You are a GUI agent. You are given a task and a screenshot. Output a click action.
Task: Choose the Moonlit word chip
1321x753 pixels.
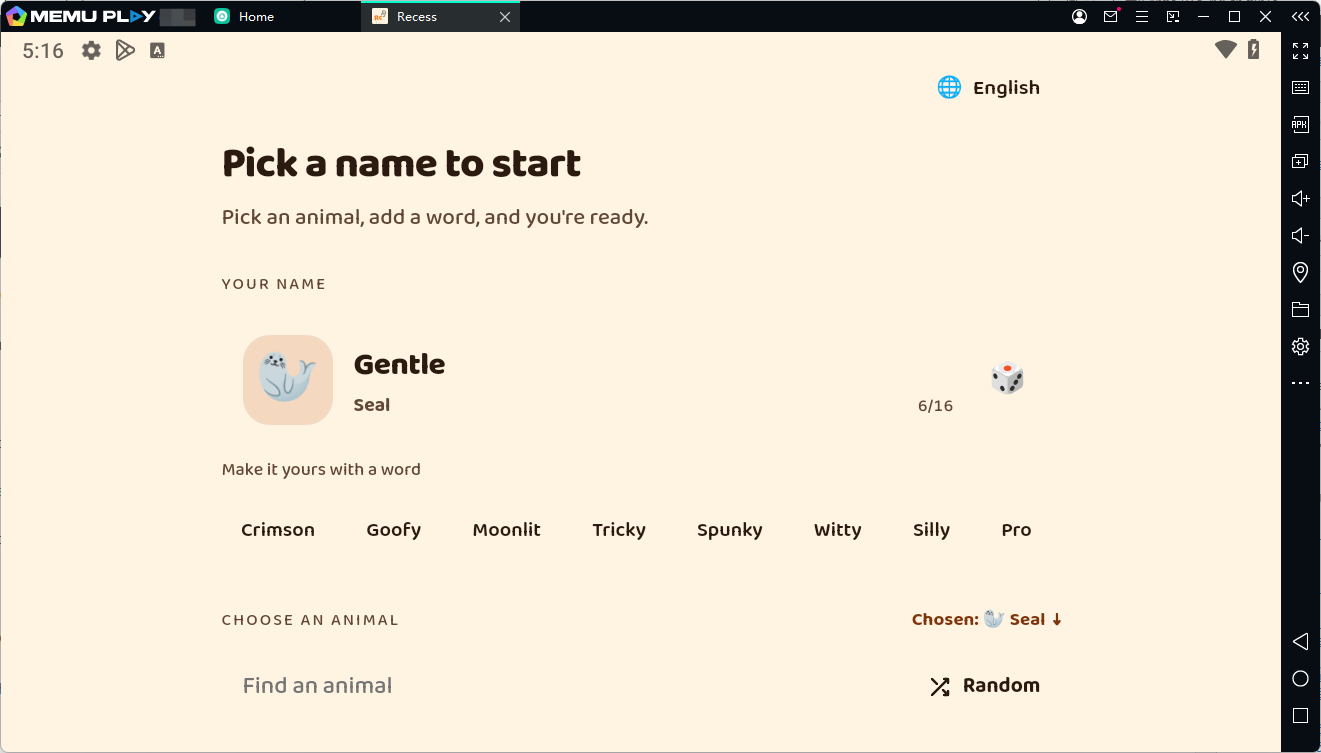pyautogui.click(x=507, y=530)
